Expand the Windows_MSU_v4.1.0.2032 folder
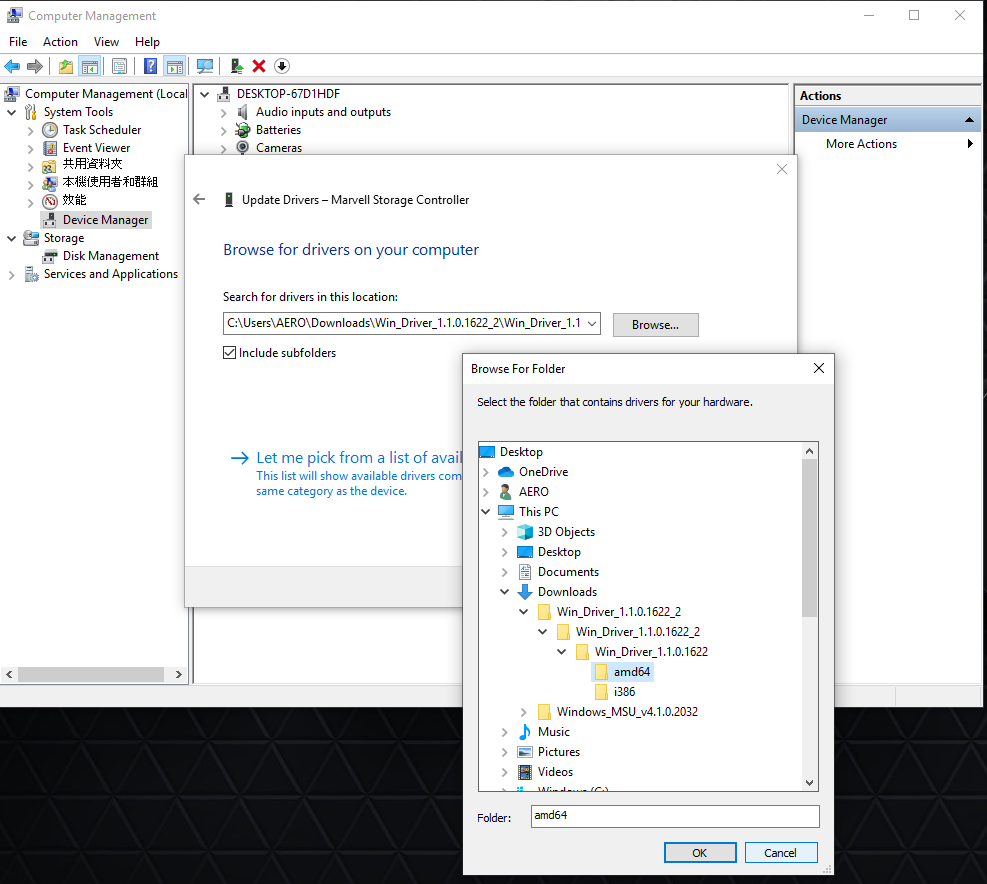The width and height of the screenshot is (987, 884). click(524, 712)
